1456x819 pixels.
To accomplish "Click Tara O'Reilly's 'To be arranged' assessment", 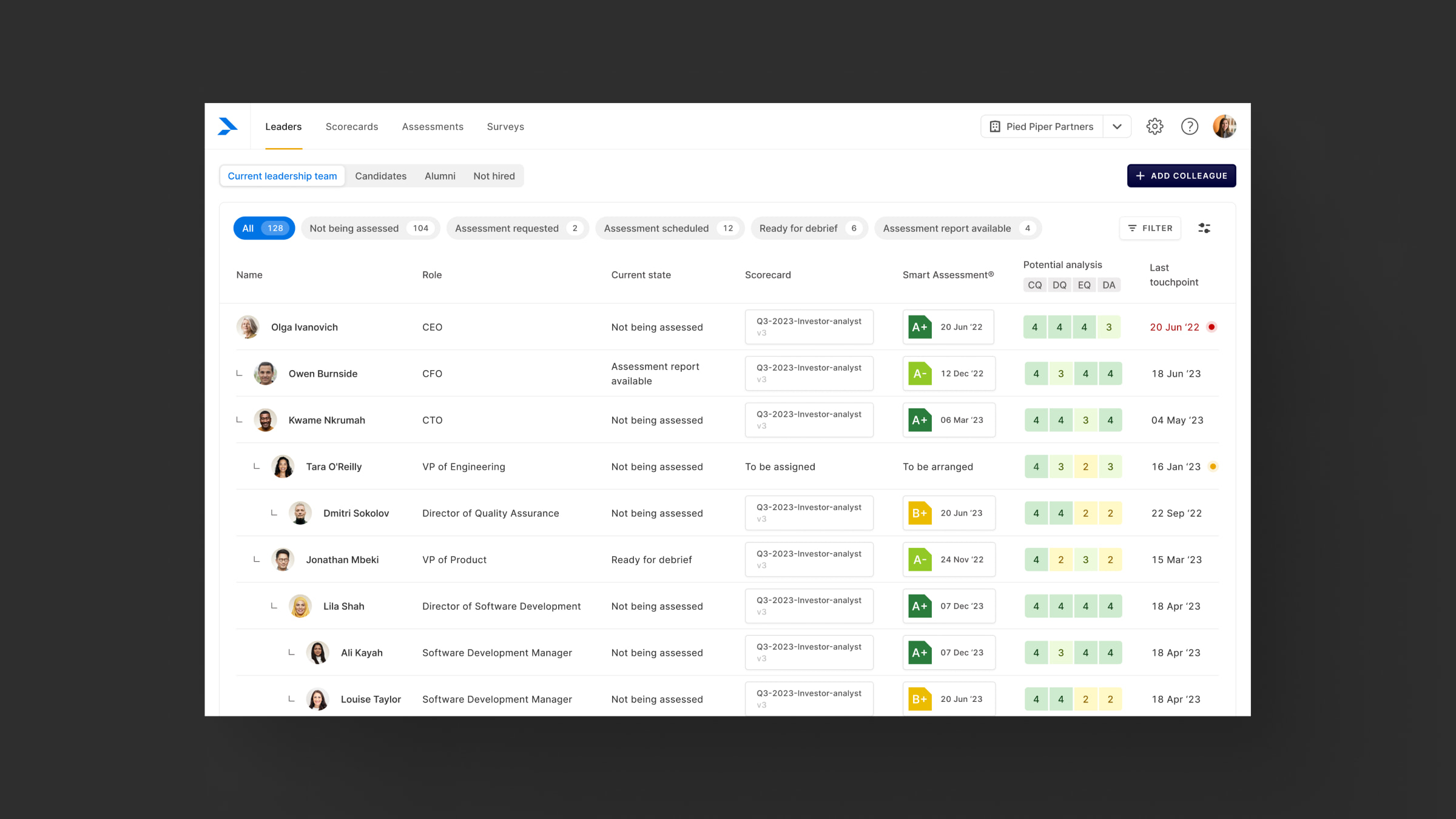I will point(938,467).
